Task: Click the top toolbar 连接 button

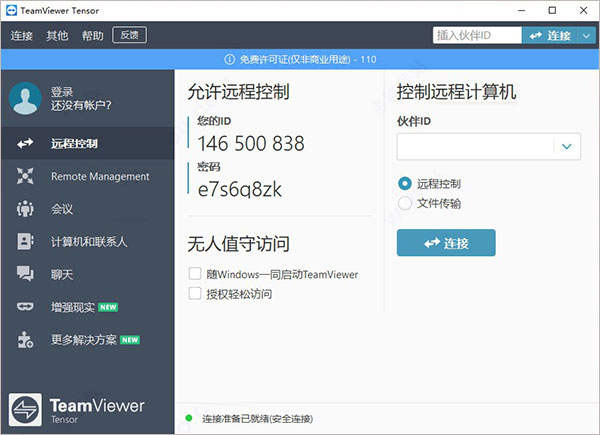Action: click(550, 36)
